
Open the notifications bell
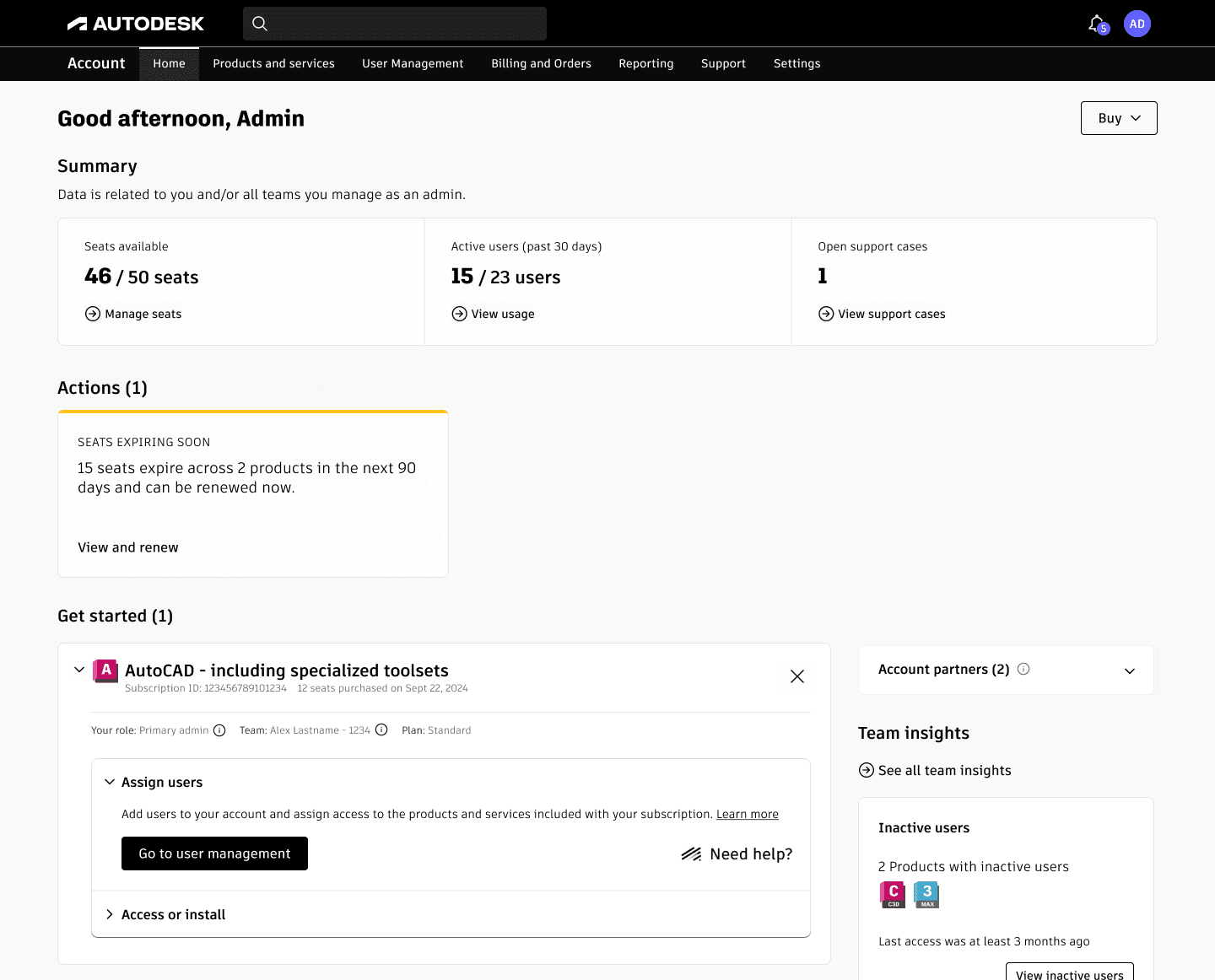[1097, 24]
